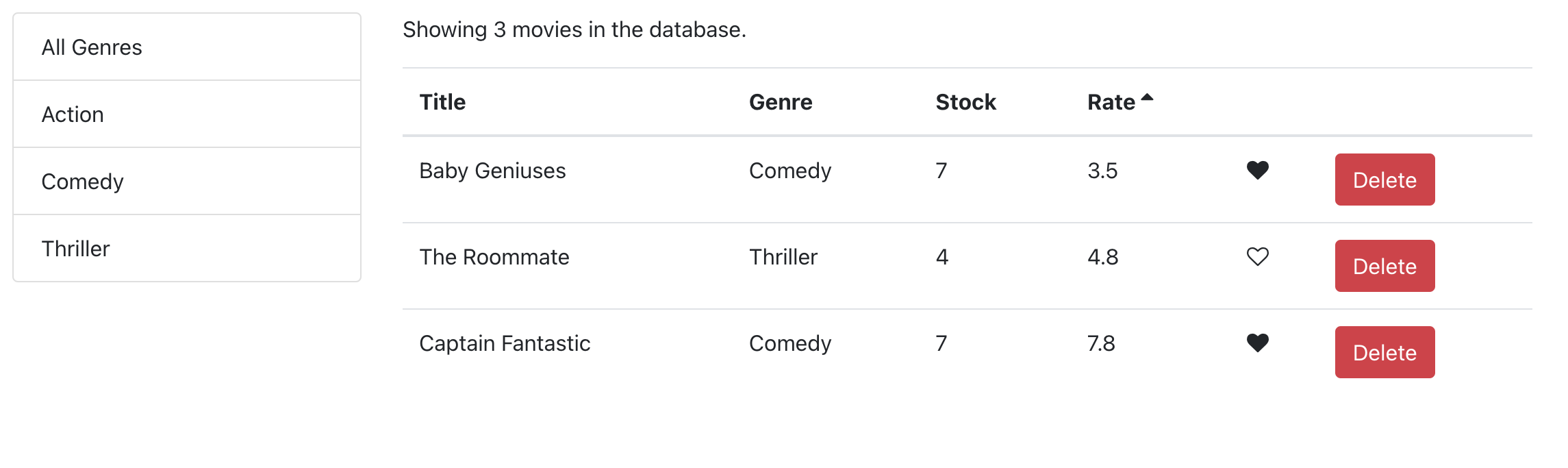Click The Roommate title cell
The image size is (1568, 468).
click(494, 257)
